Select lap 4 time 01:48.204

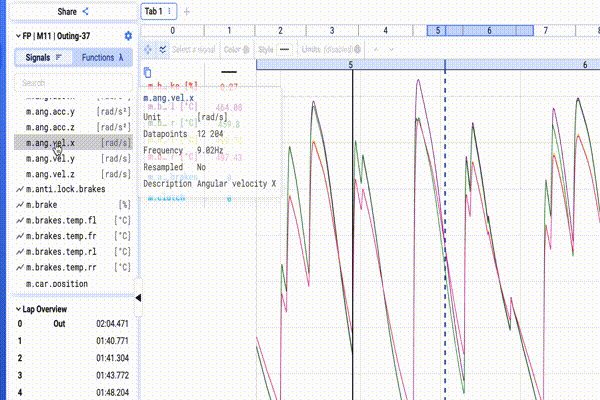(x=73, y=392)
